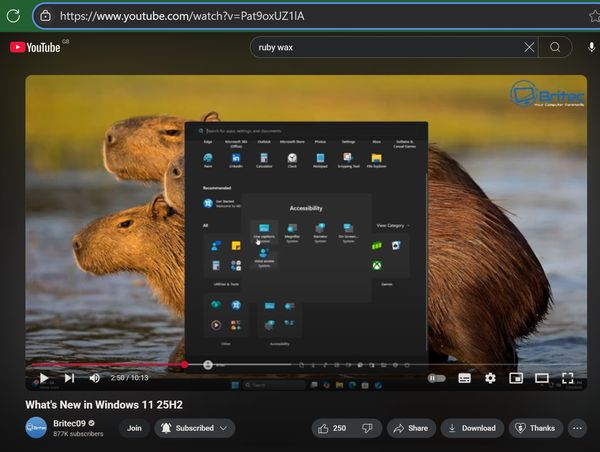The image size is (600, 452).
Task: Select the YouTube URL in the address bar
Action: (x=182, y=16)
